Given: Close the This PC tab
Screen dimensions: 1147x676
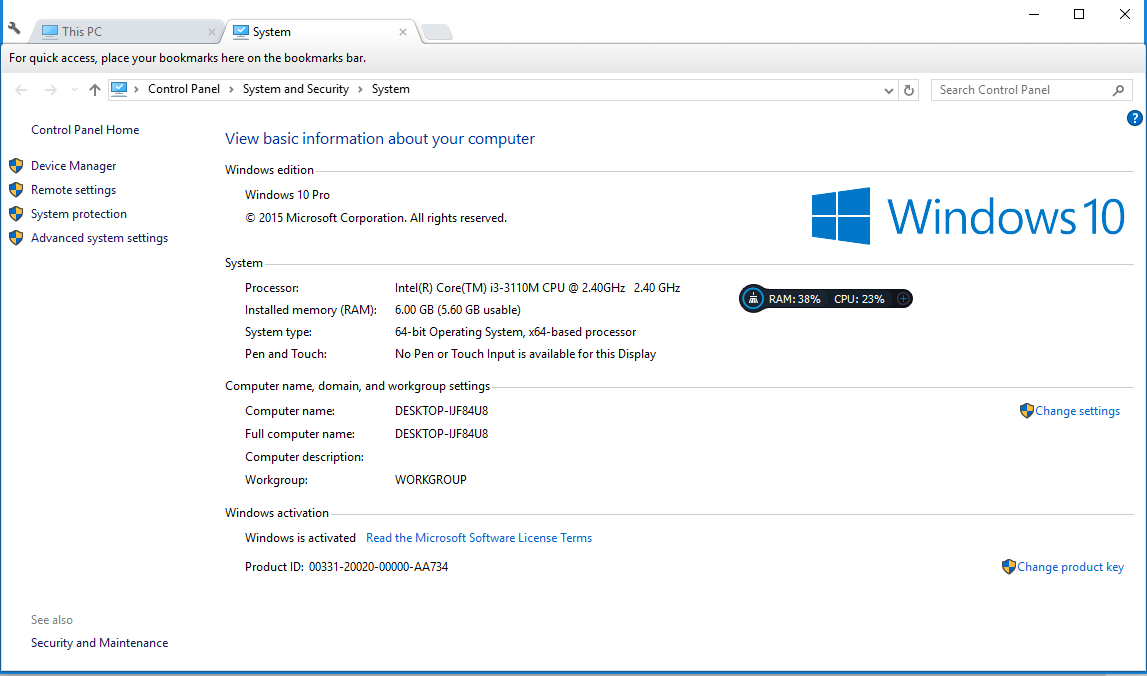Looking at the screenshot, I should pyautogui.click(x=212, y=32).
